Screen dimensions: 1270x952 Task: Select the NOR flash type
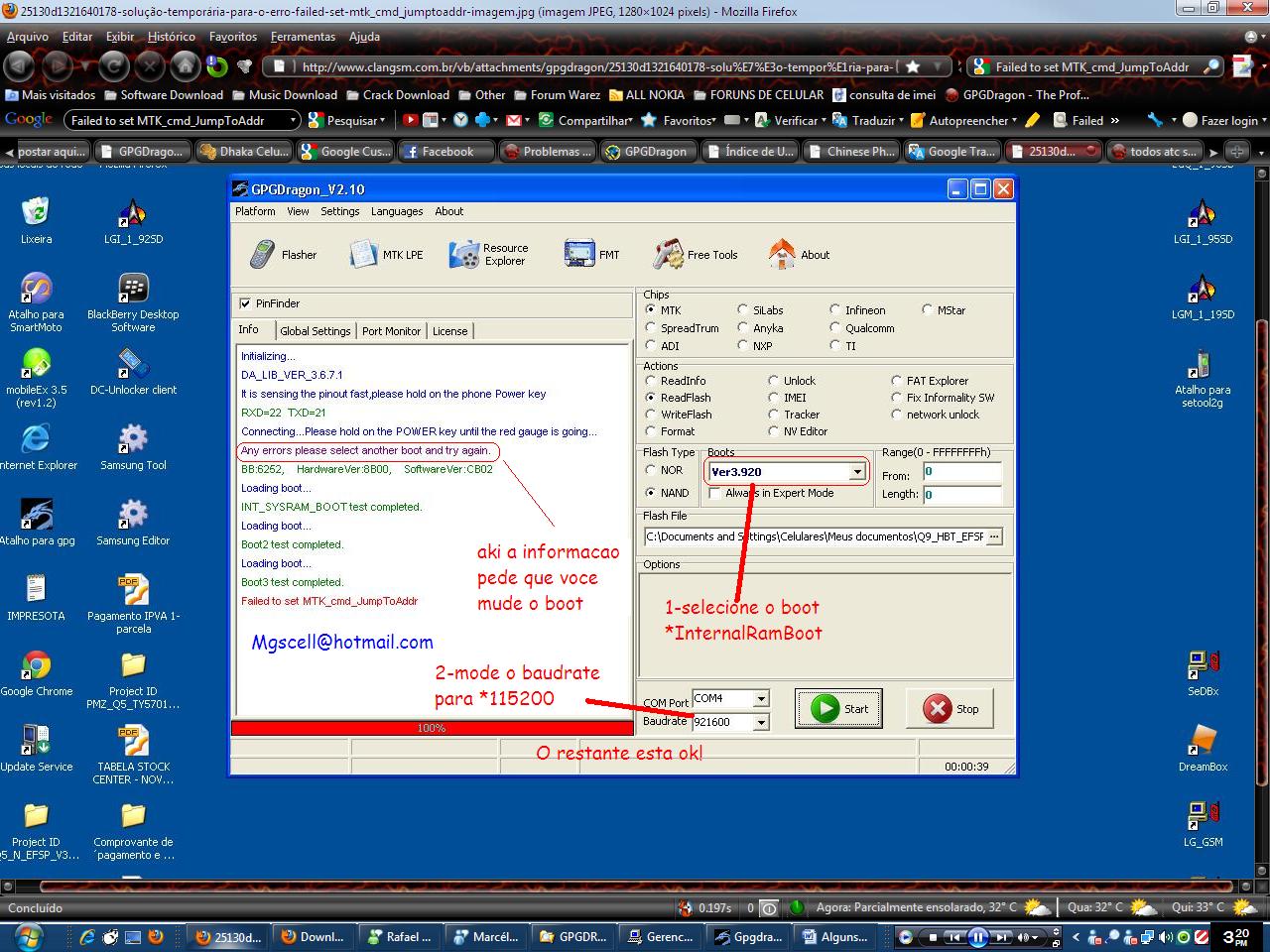651,470
